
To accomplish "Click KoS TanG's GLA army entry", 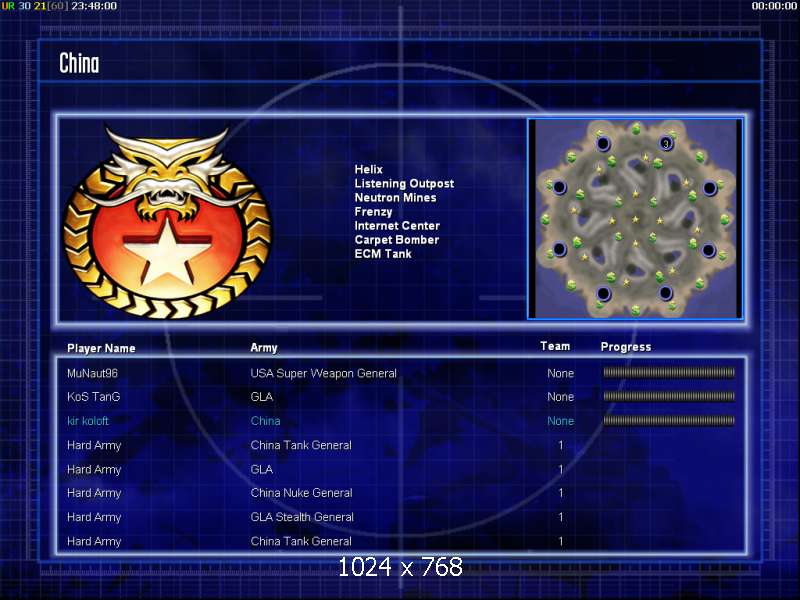I will pyautogui.click(x=261, y=397).
